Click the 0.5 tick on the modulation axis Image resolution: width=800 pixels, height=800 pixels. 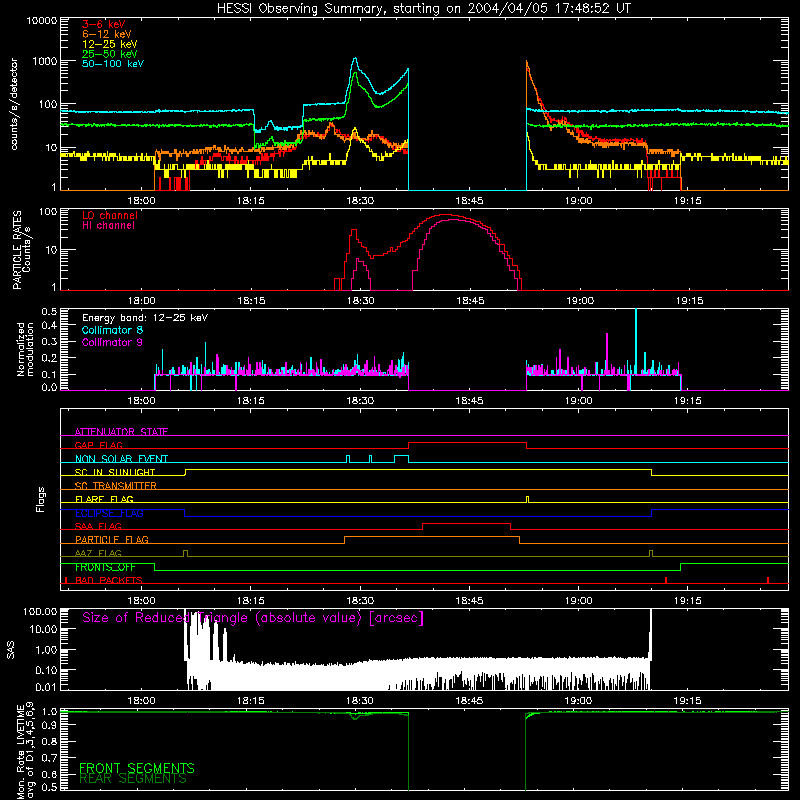49,311
